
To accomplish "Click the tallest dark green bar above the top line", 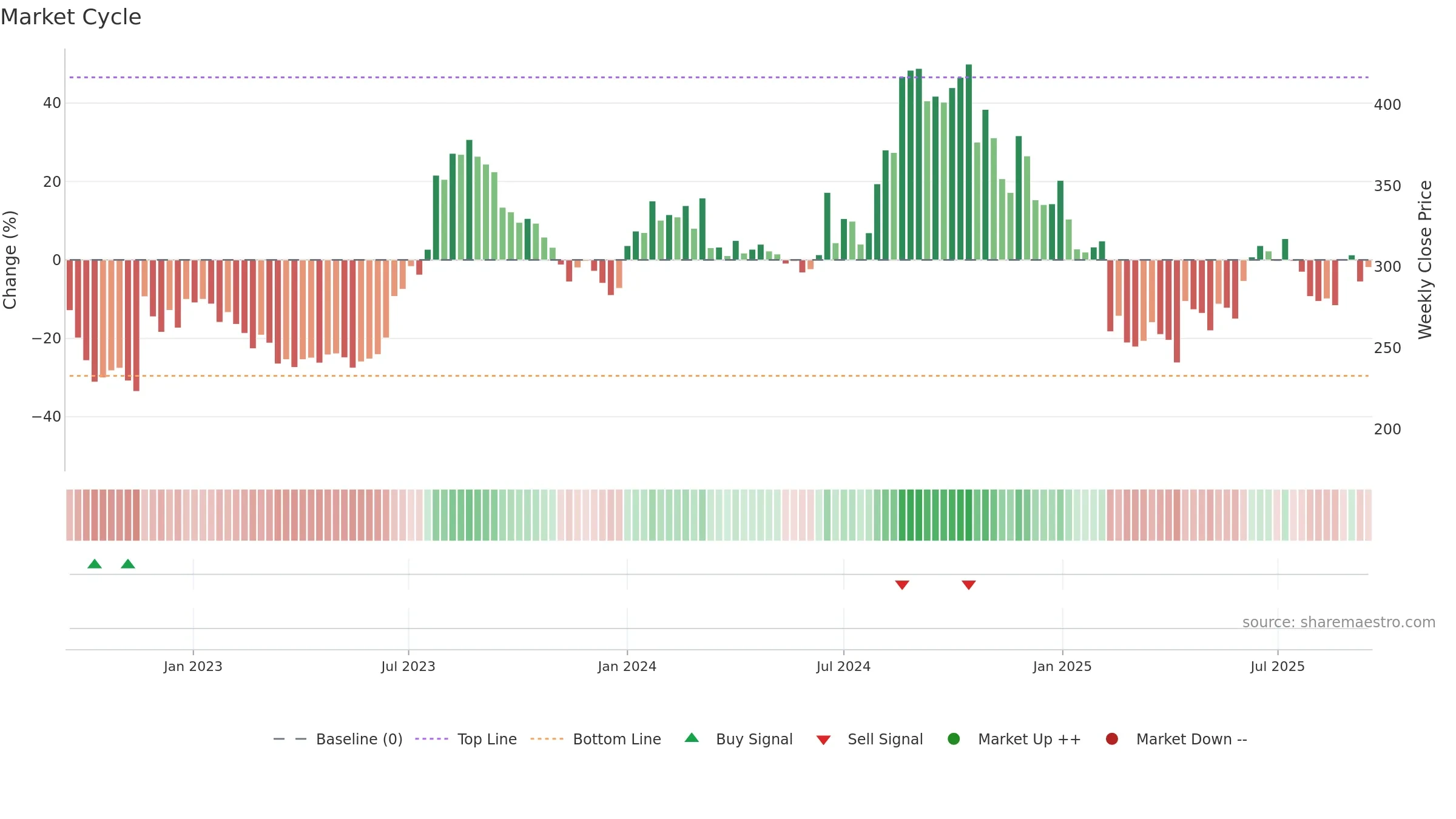I will click(x=969, y=162).
